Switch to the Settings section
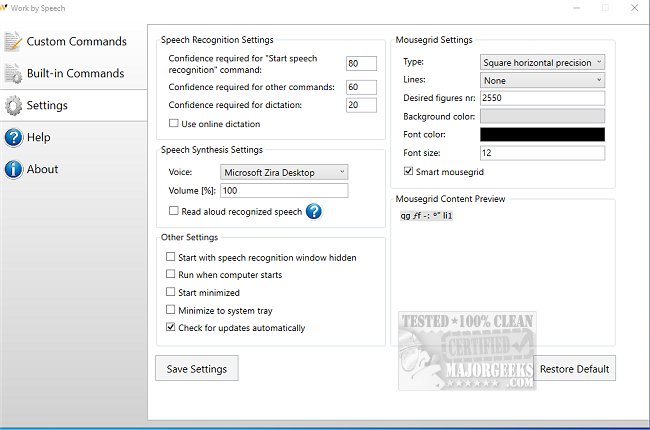650x430 pixels. click(x=74, y=105)
